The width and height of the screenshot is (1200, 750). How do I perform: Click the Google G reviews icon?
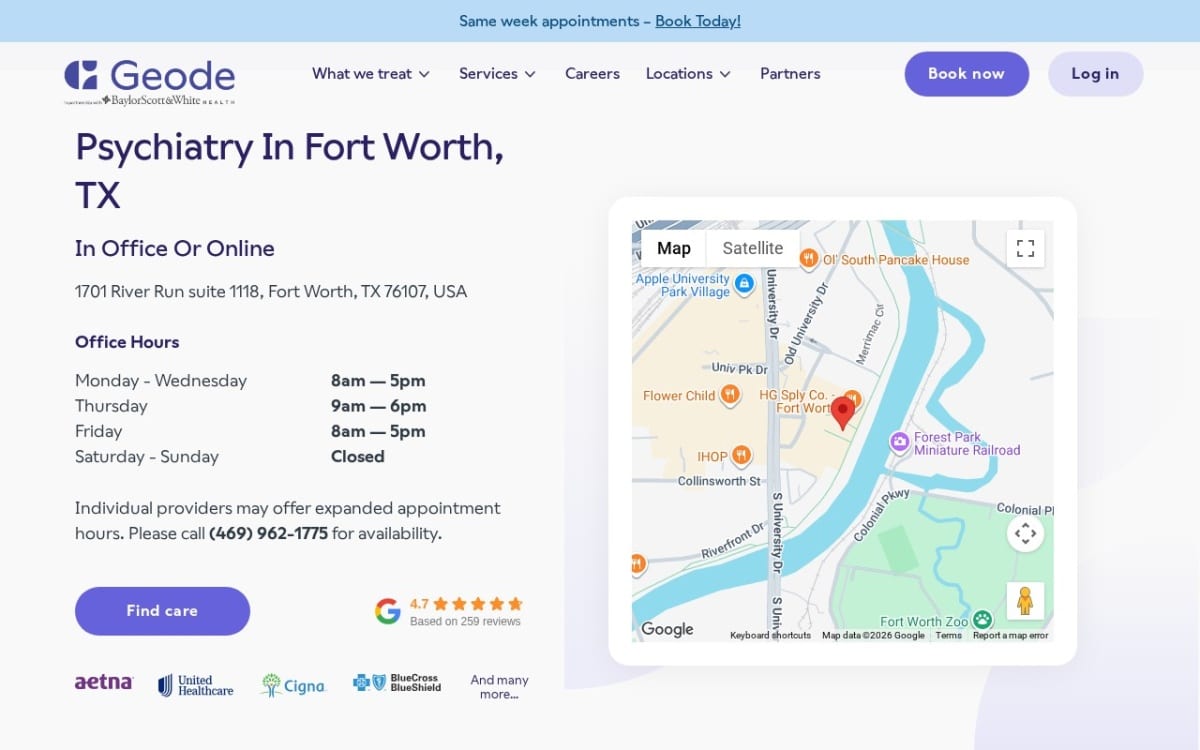pyautogui.click(x=388, y=611)
